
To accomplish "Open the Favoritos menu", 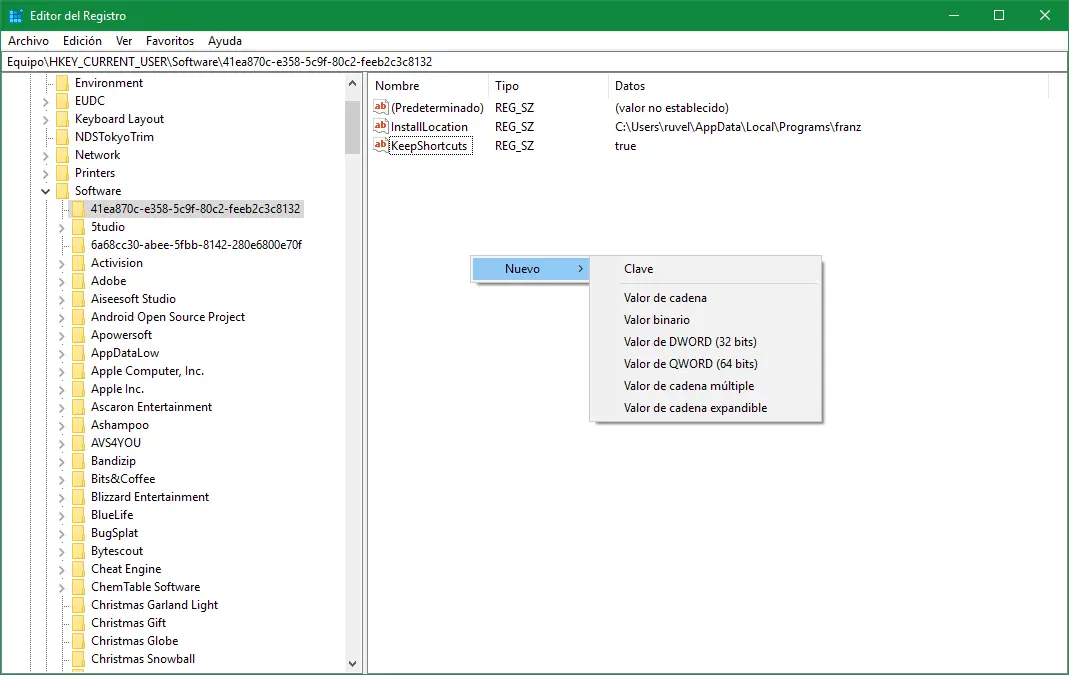I will (170, 41).
